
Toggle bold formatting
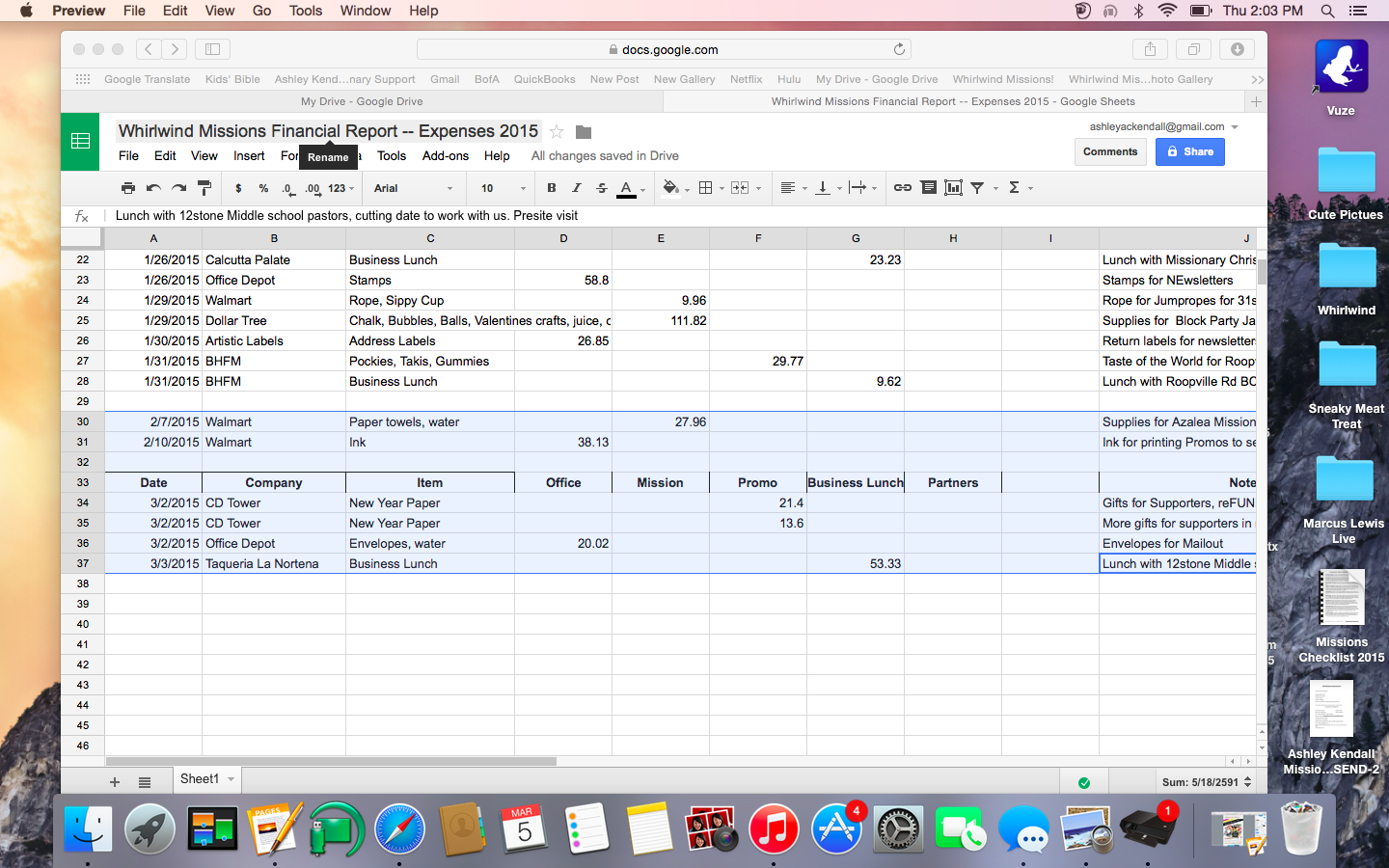552,188
